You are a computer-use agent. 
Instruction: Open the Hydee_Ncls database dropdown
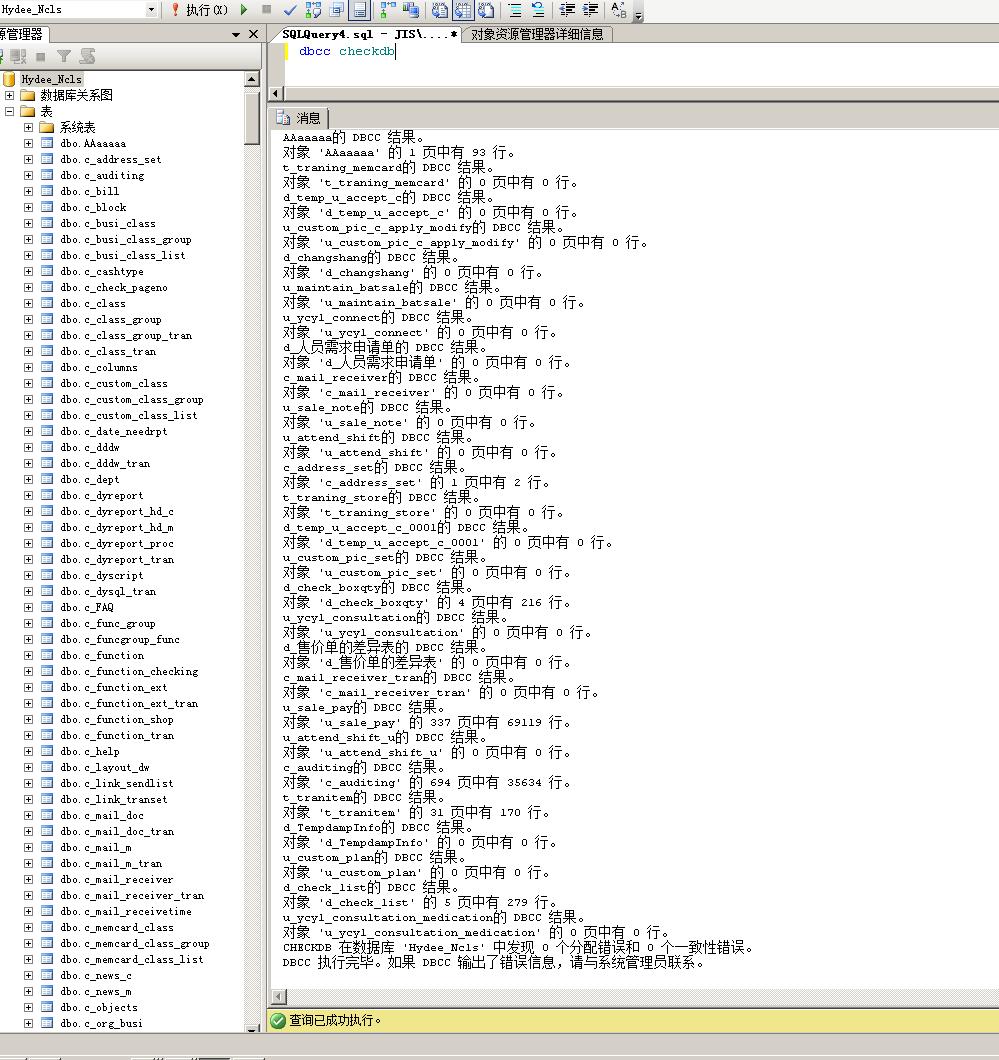151,9
